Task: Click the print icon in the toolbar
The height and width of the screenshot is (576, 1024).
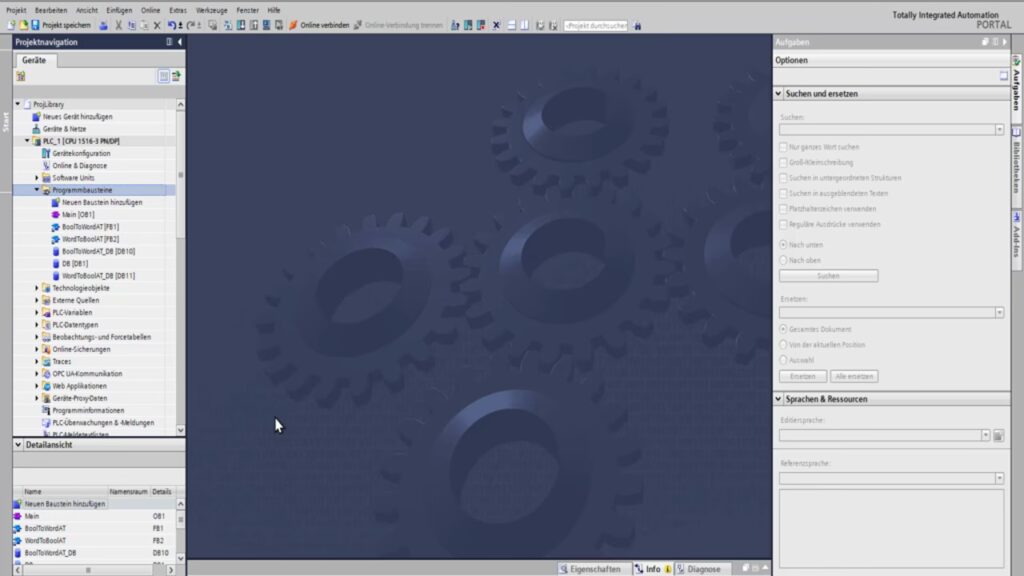Action: coord(104,25)
